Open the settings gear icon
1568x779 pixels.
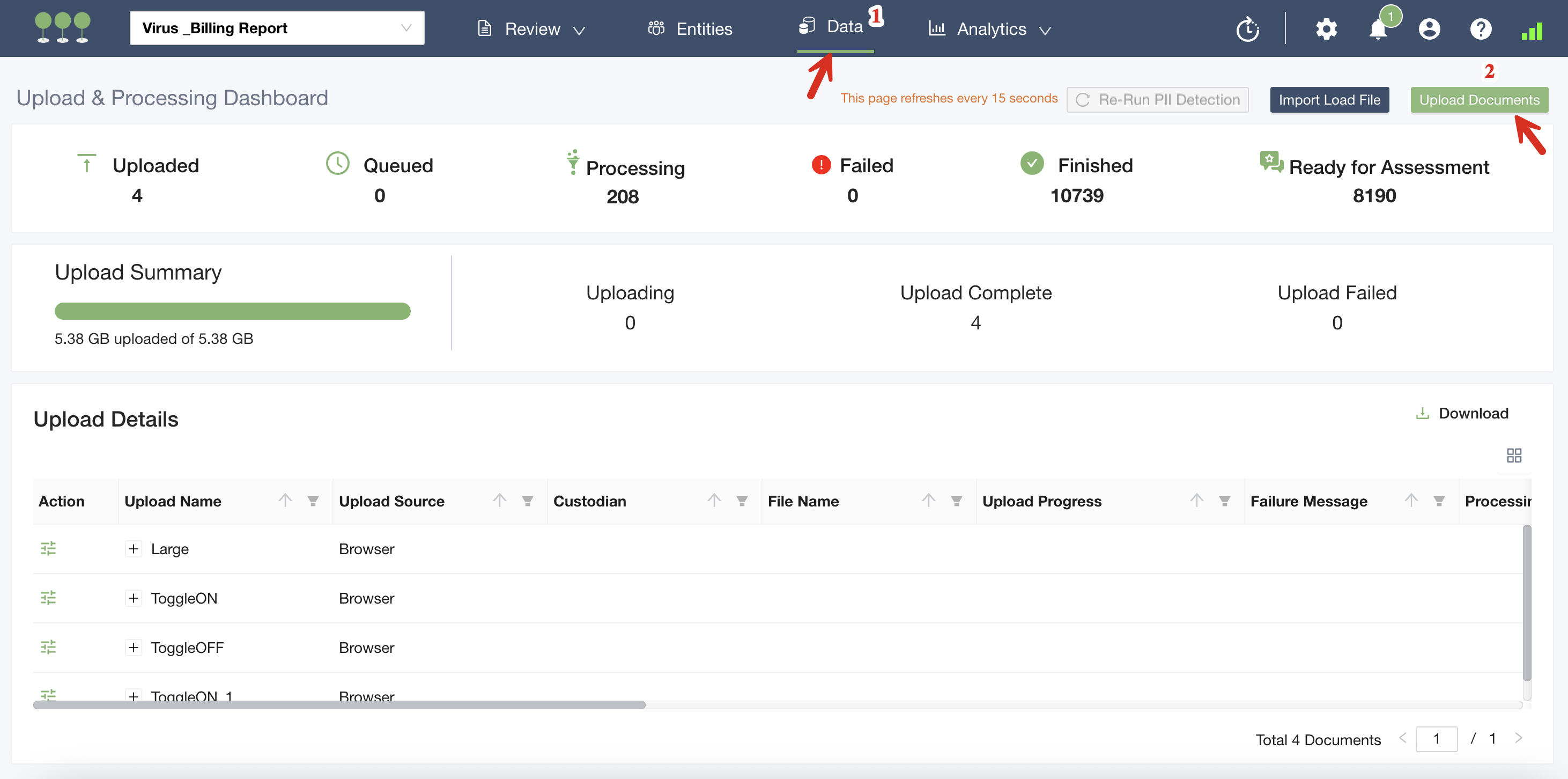click(1326, 28)
